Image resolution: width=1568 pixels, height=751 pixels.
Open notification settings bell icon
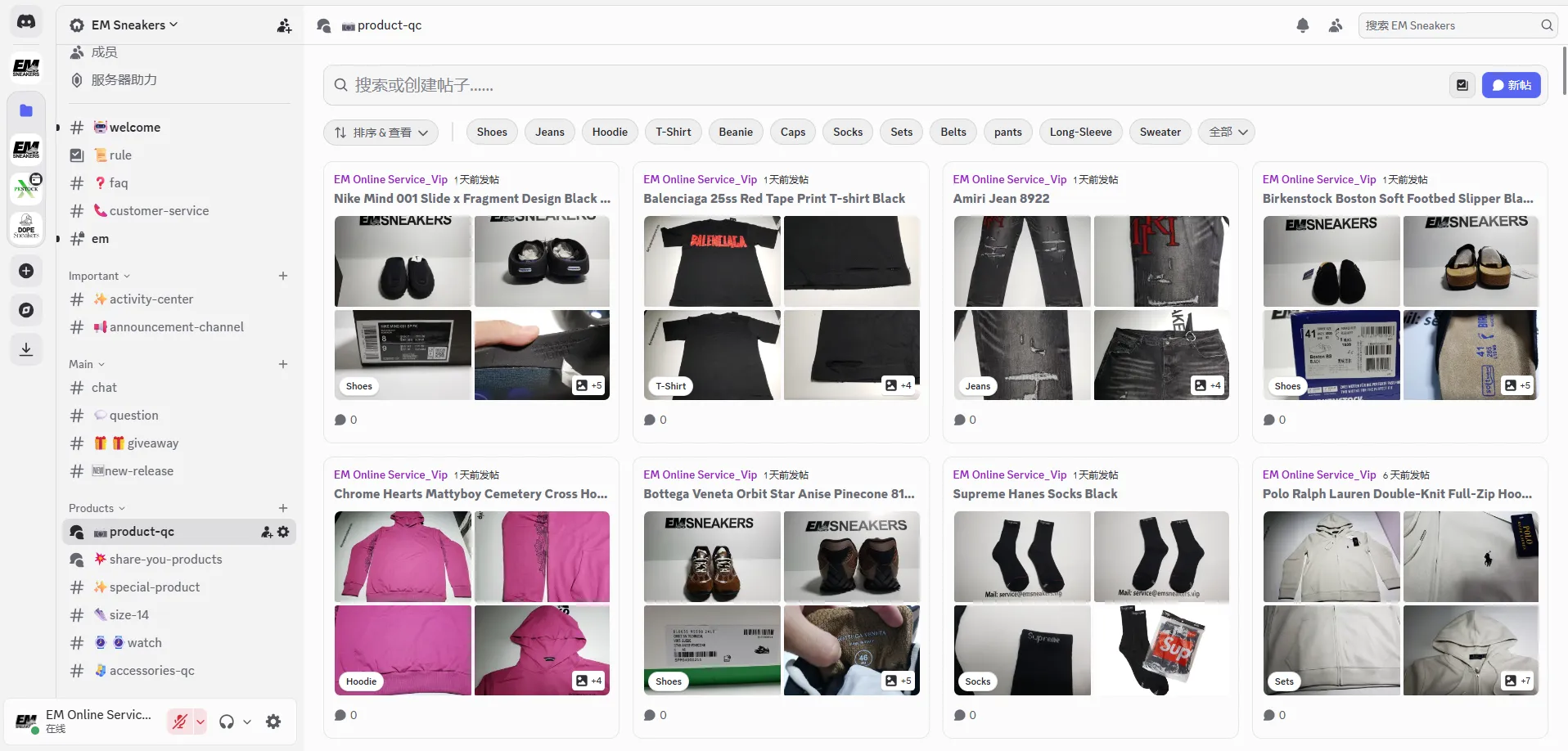point(1303,25)
